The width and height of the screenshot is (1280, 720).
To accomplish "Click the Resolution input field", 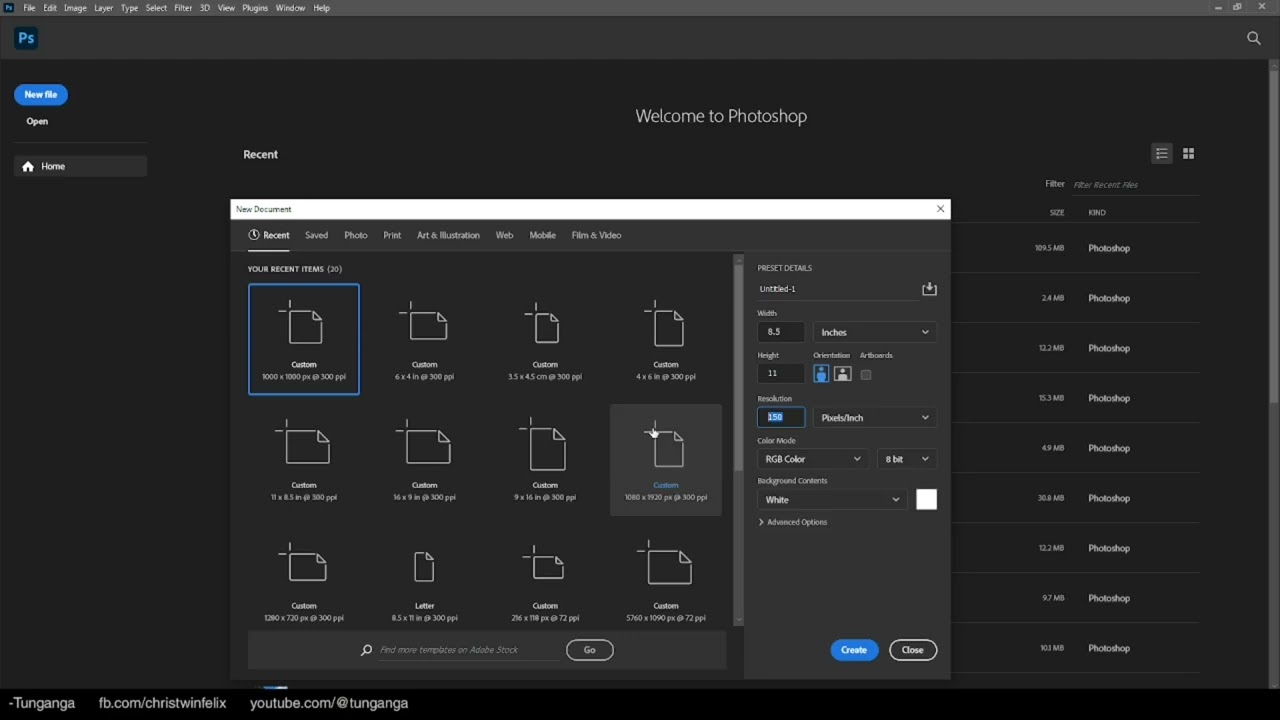I will pyautogui.click(x=781, y=417).
